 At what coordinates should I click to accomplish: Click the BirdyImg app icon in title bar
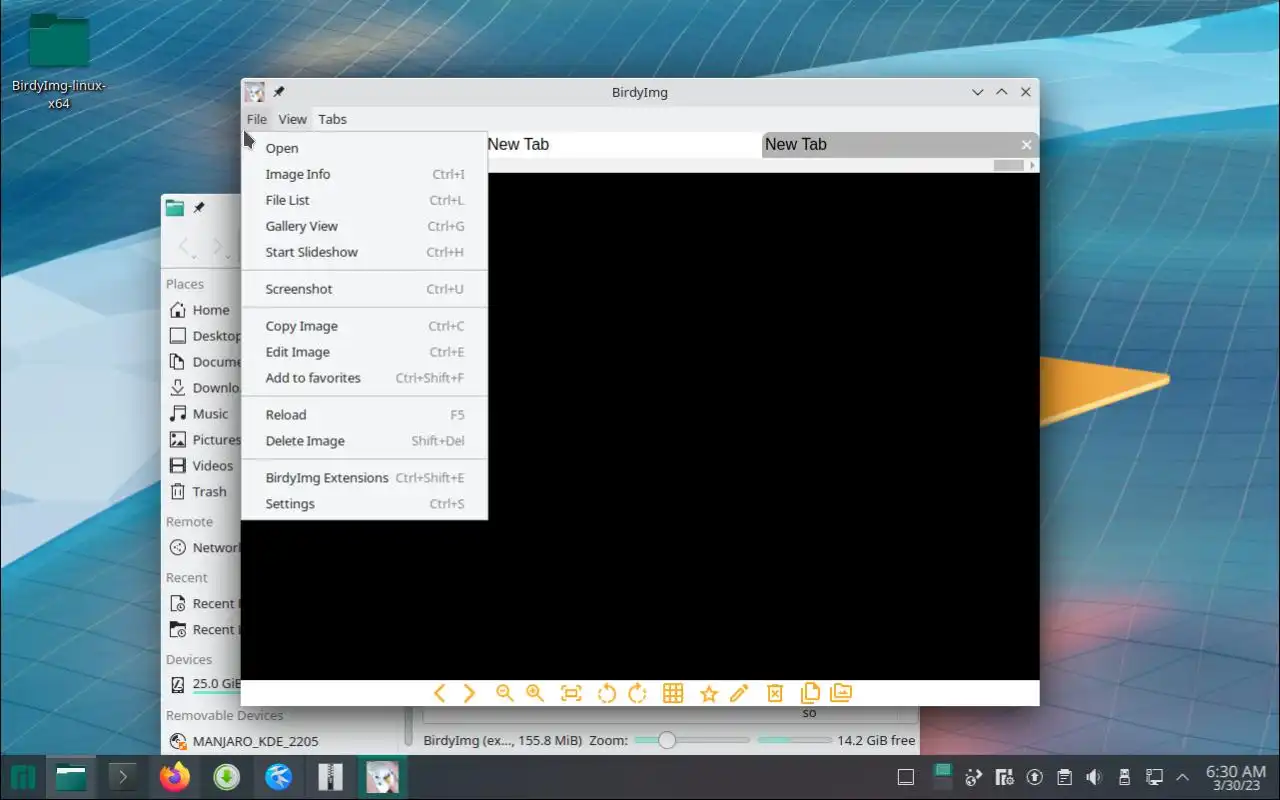tap(255, 92)
